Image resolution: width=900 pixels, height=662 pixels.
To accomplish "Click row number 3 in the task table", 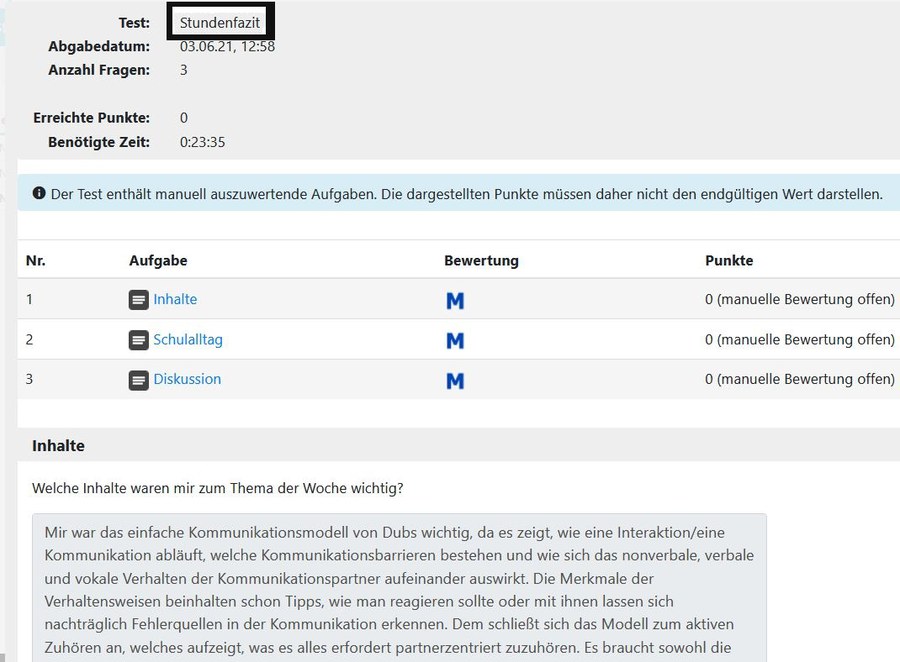I will [x=29, y=379].
